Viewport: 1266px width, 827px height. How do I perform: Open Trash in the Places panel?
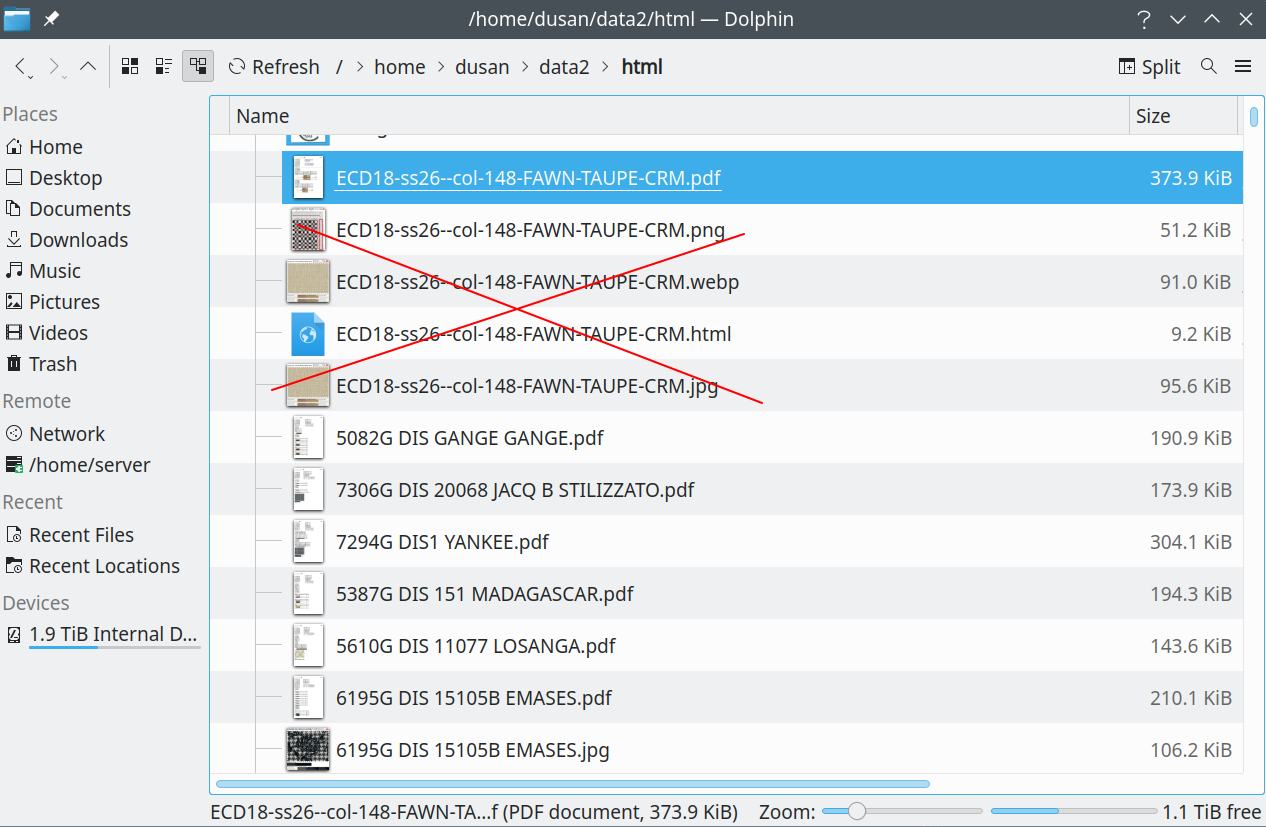(52, 364)
